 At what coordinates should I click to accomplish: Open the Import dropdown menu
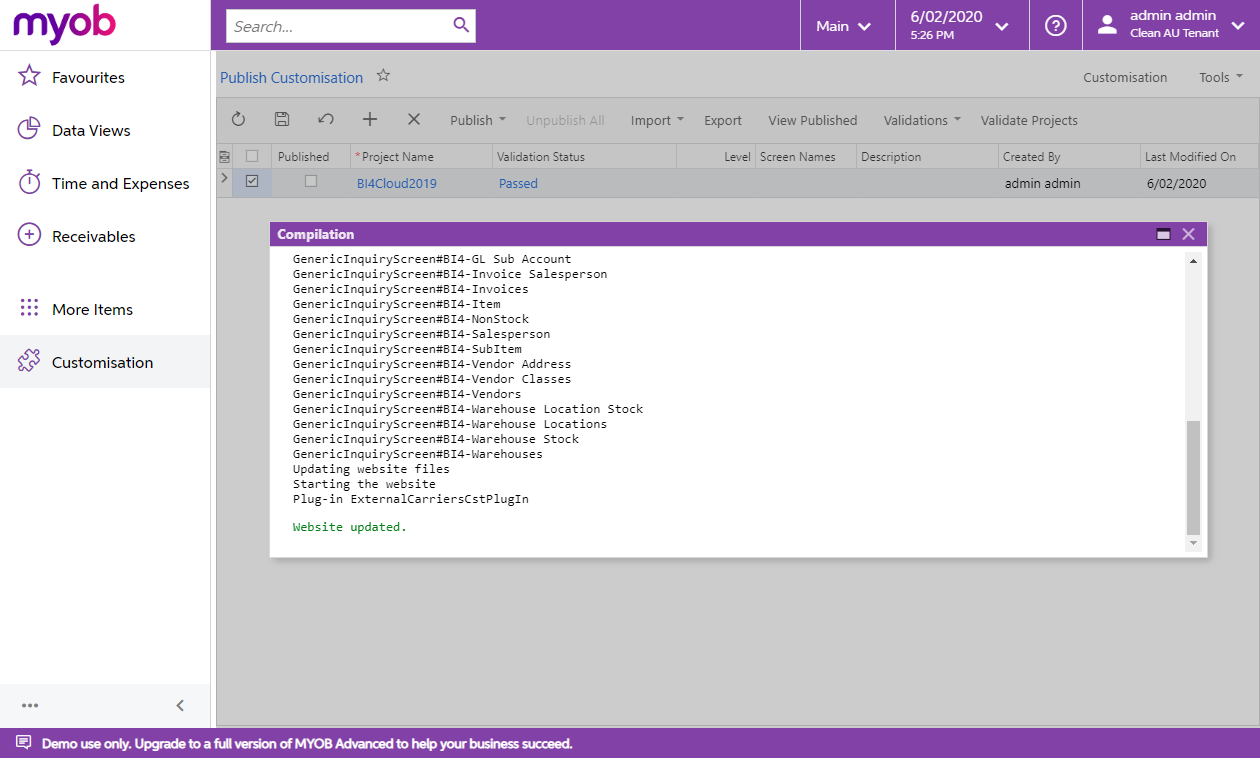click(657, 120)
